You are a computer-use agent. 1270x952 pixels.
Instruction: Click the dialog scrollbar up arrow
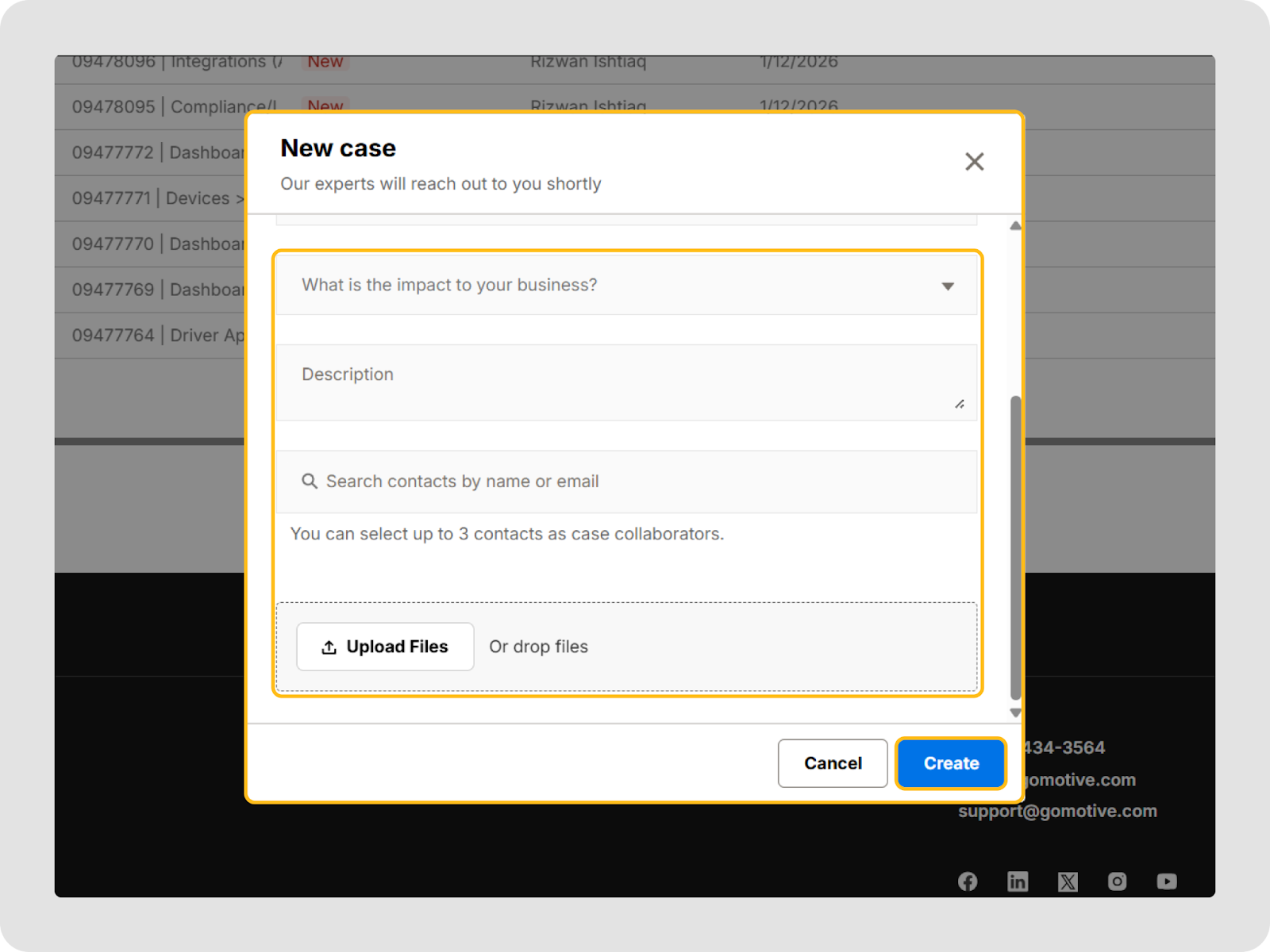point(1015,226)
